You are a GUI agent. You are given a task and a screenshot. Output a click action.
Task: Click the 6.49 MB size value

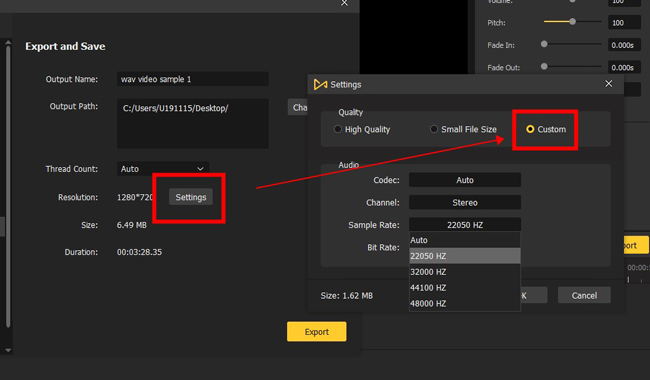coord(132,225)
